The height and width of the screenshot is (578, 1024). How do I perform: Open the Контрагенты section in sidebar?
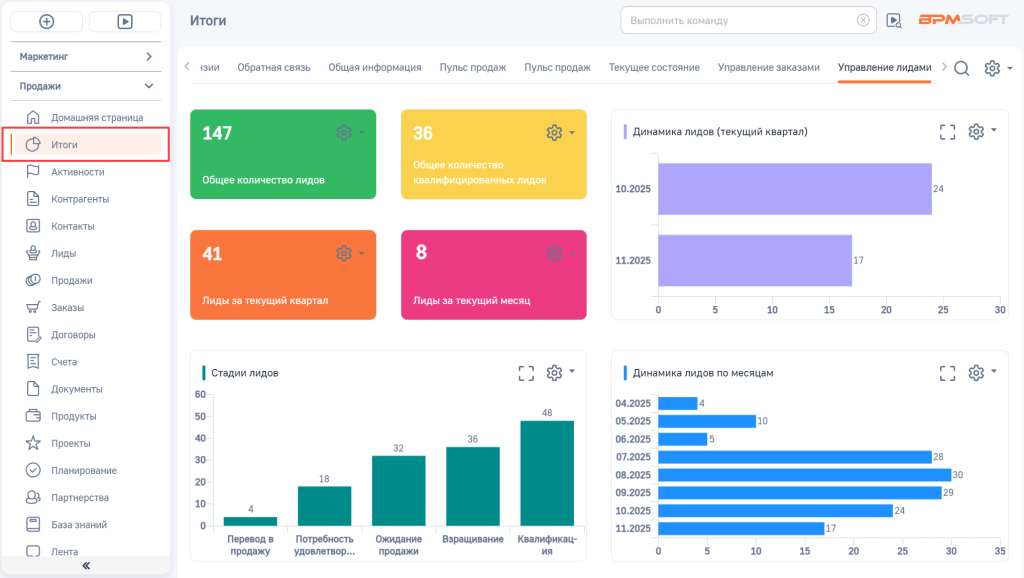pyautogui.click(x=80, y=199)
